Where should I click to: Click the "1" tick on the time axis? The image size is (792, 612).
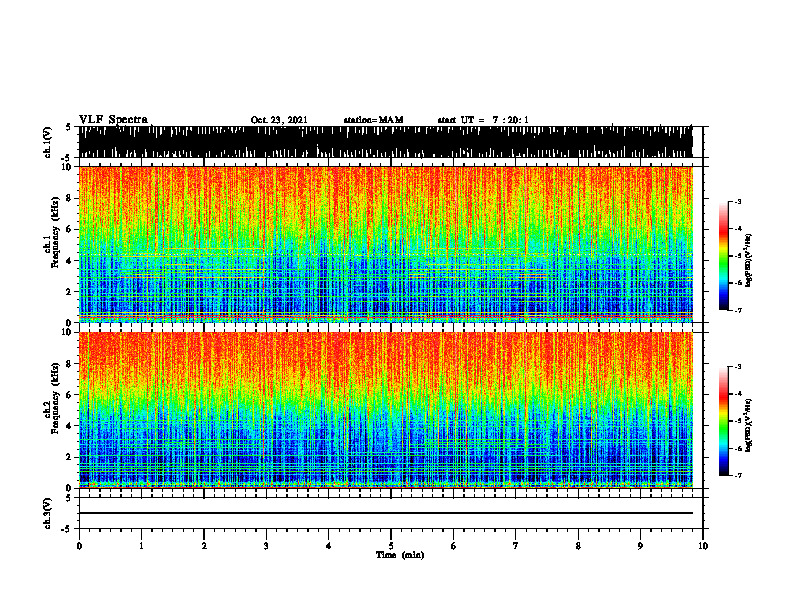(x=141, y=546)
